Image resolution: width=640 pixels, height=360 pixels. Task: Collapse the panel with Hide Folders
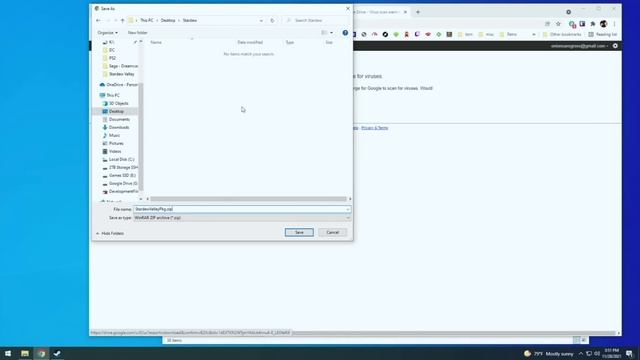coord(110,233)
